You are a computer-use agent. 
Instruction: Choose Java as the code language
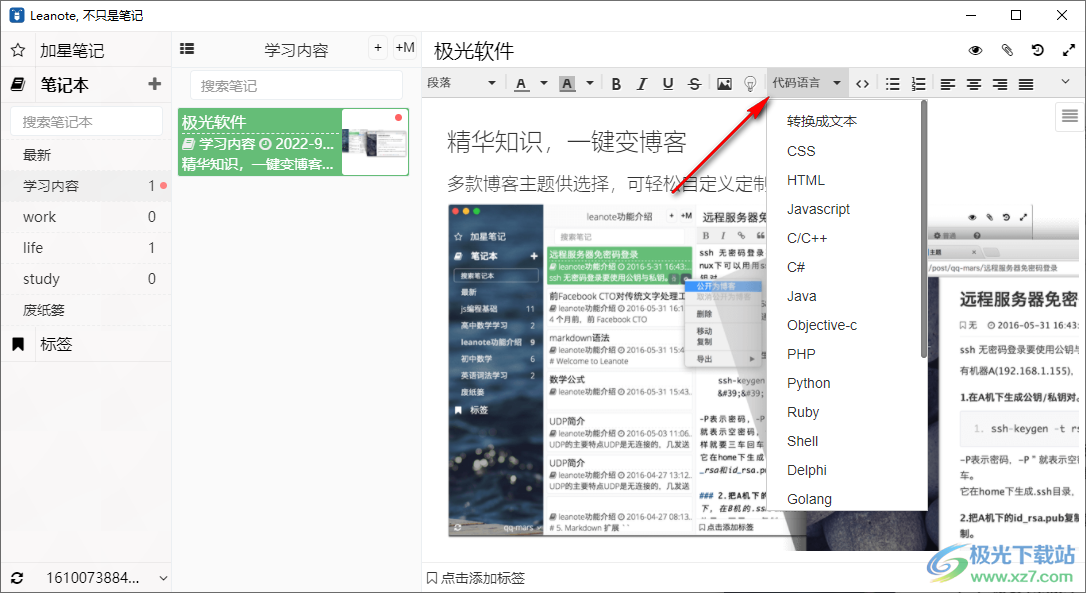click(x=801, y=296)
